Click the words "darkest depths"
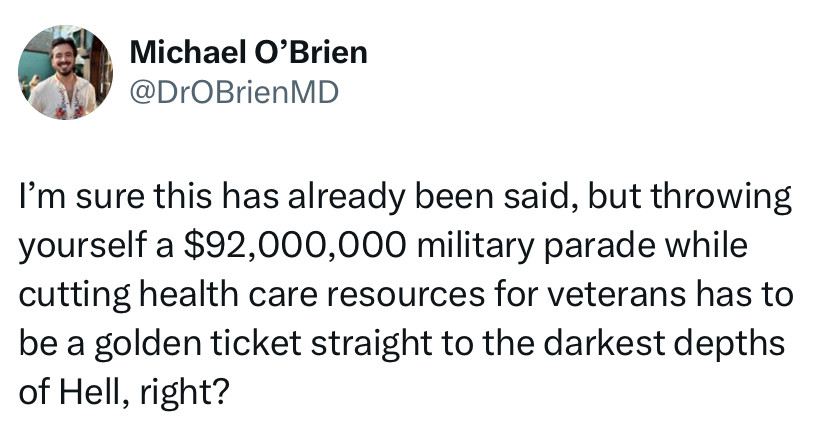Screen dimensions: 828x438 click(664, 344)
